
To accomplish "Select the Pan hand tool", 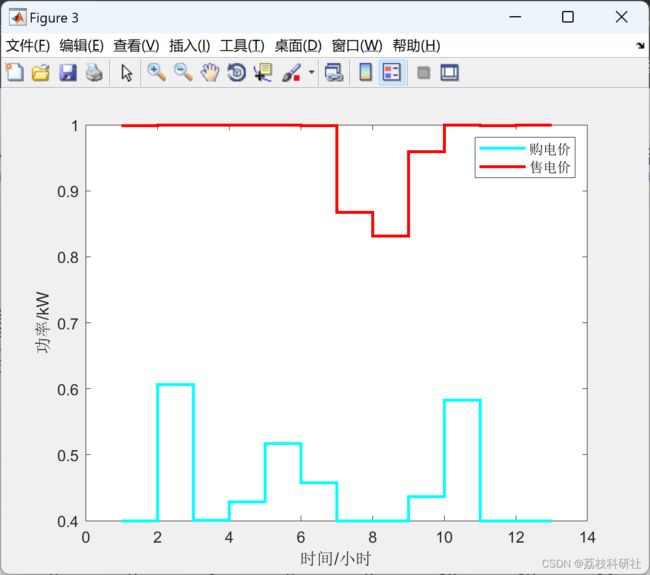I will [210, 73].
